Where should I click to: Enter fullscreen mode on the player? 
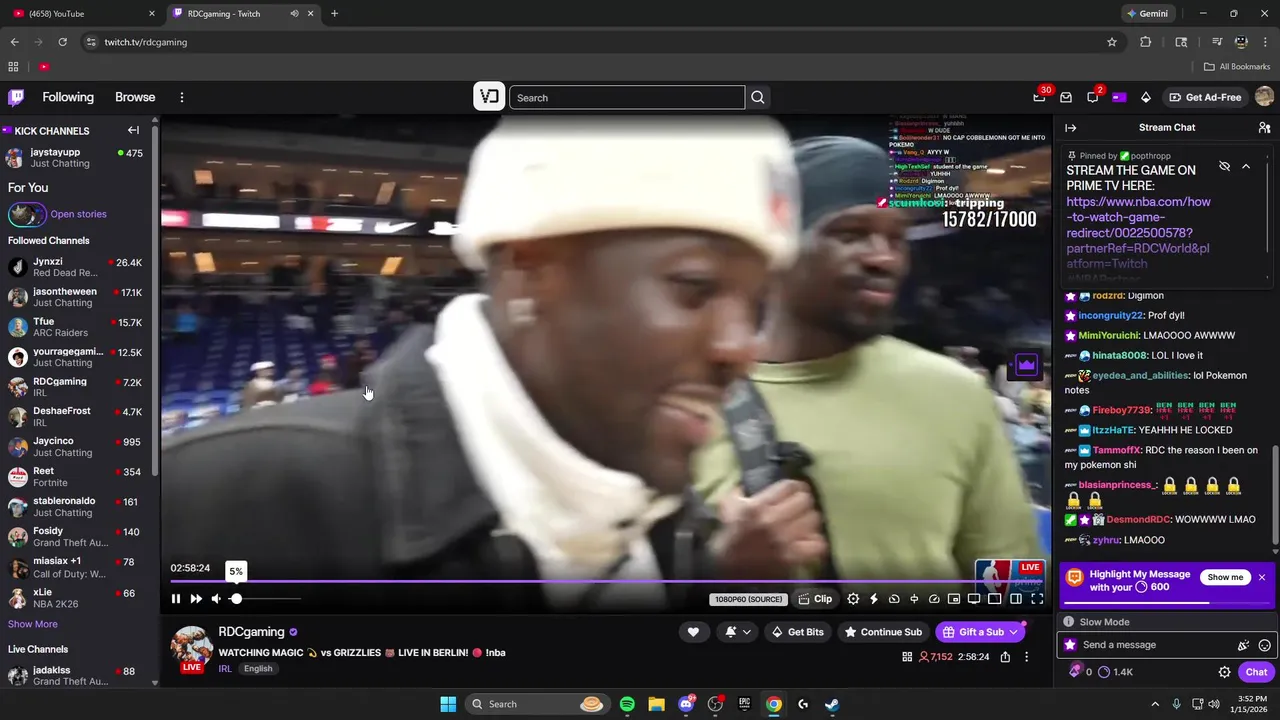(1037, 599)
